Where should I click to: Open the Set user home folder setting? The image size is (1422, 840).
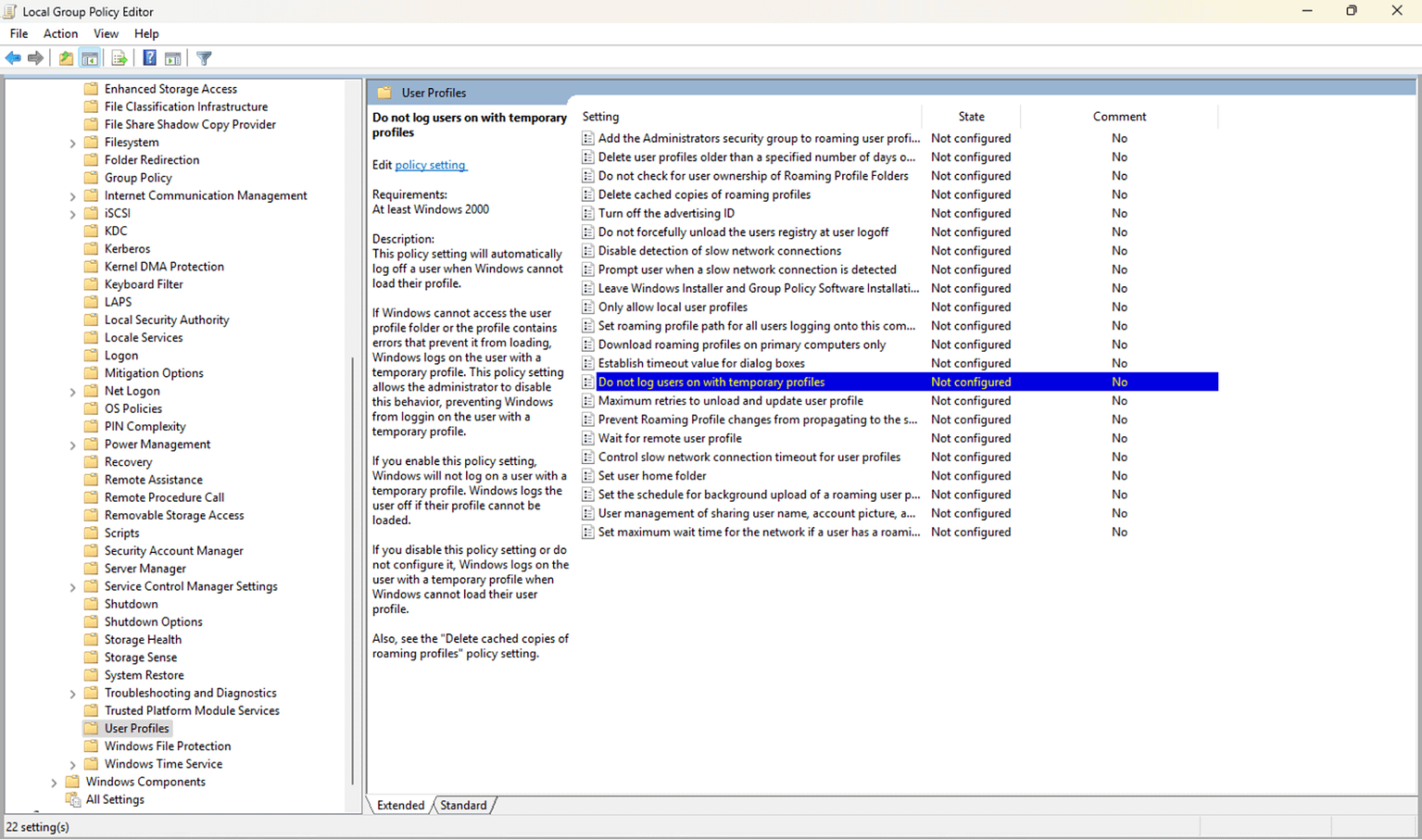(652, 475)
